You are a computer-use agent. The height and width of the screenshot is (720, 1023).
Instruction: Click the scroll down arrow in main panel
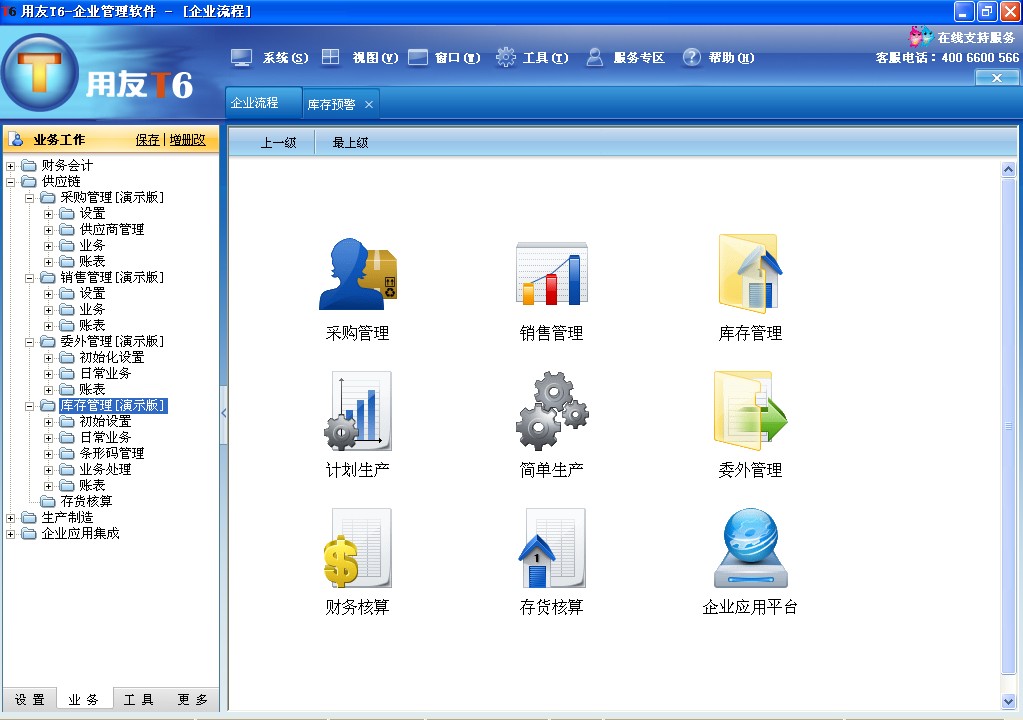1008,702
